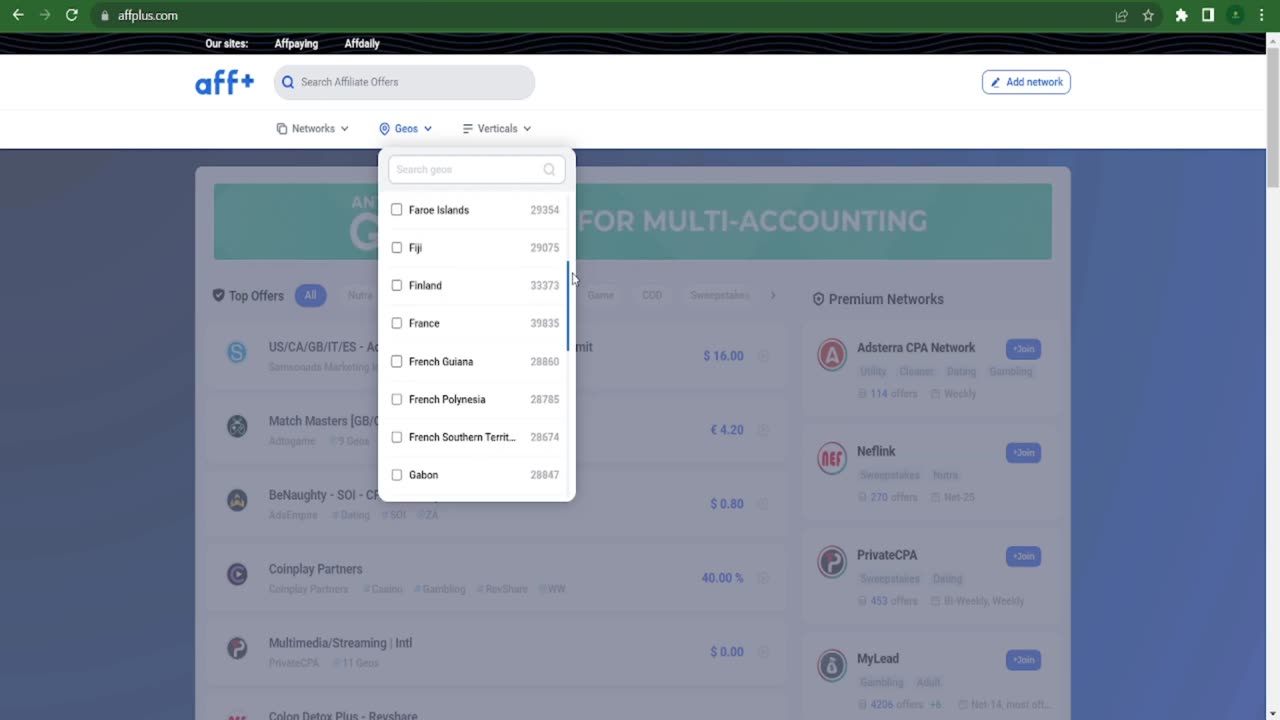This screenshot has height=720, width=1280.
Task: Join the Neflink network
Action: [1023, 453]
